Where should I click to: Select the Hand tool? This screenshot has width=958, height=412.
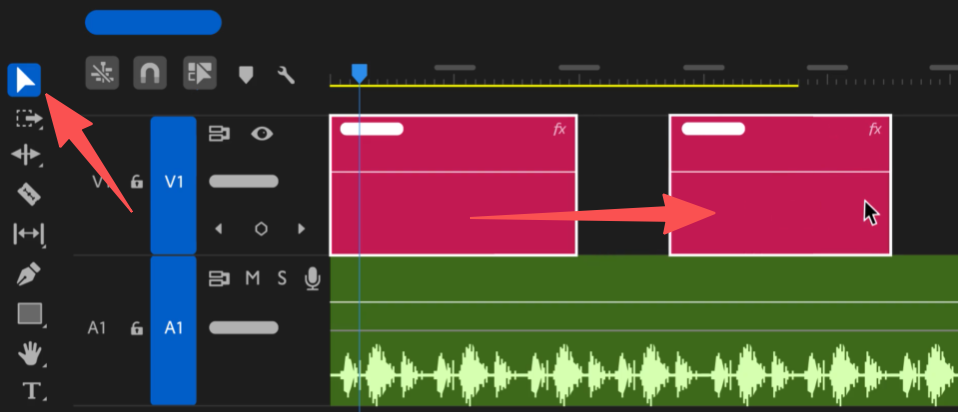pos(31,353)
